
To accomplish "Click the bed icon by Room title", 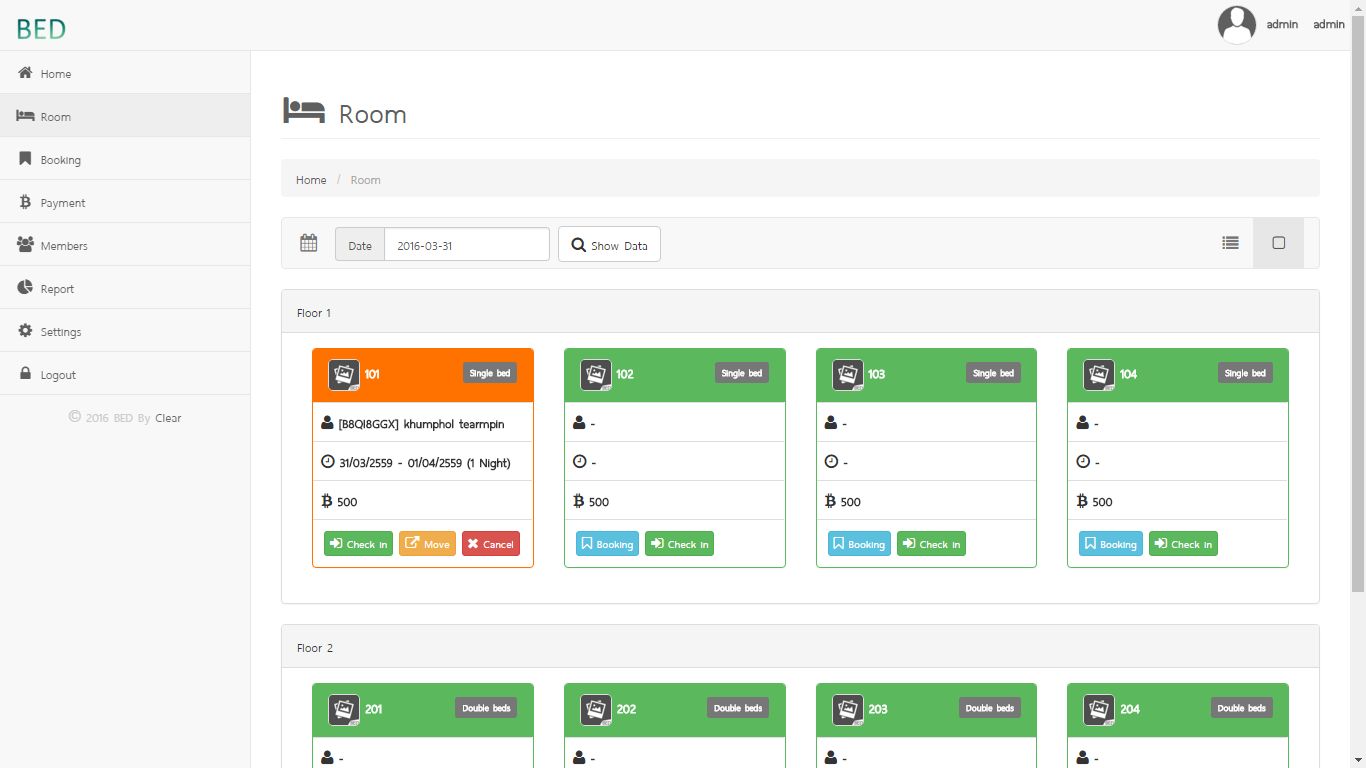I will (304, 111).
